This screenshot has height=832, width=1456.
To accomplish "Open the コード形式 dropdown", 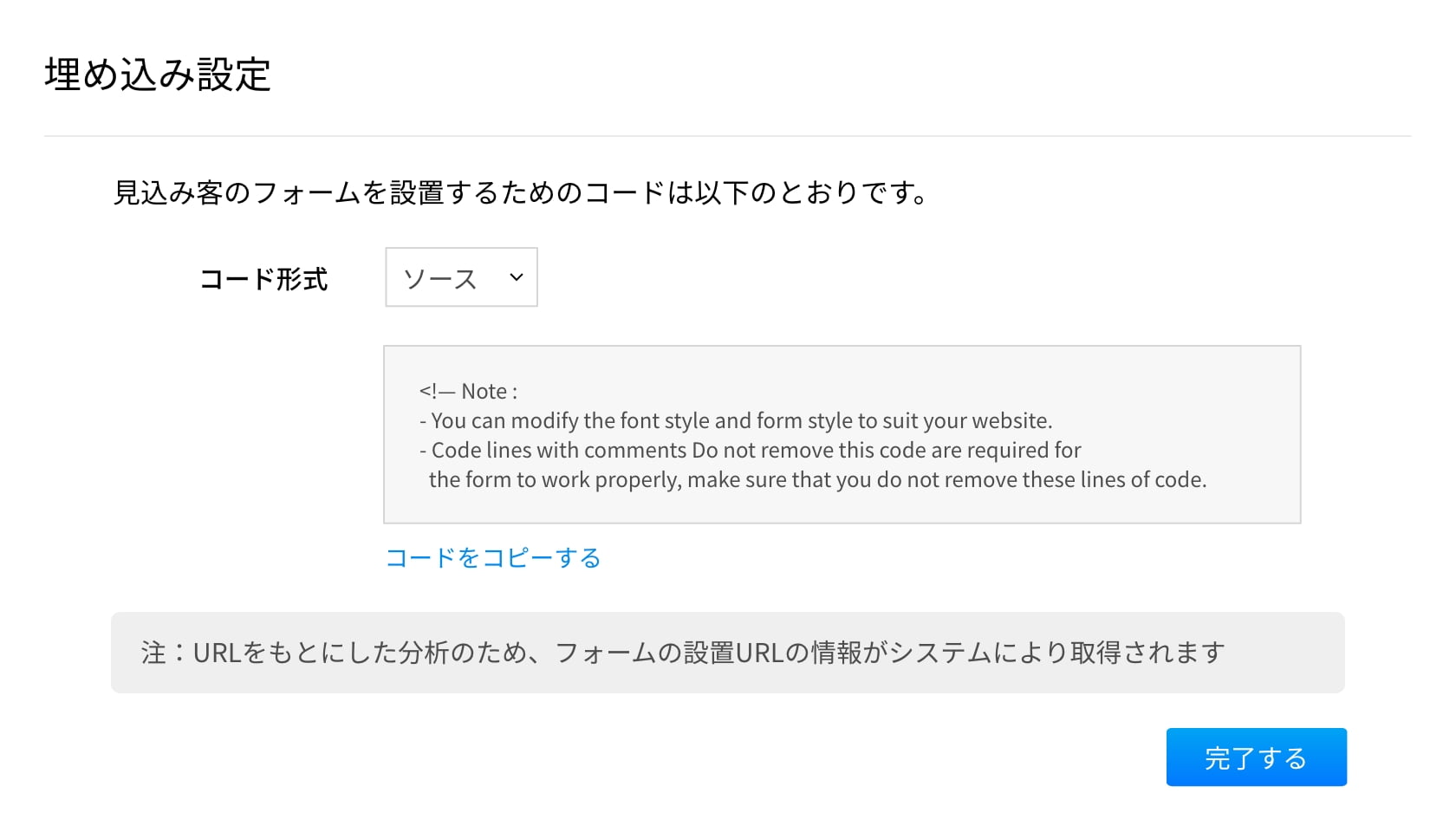I will click(x=461, y=277).
